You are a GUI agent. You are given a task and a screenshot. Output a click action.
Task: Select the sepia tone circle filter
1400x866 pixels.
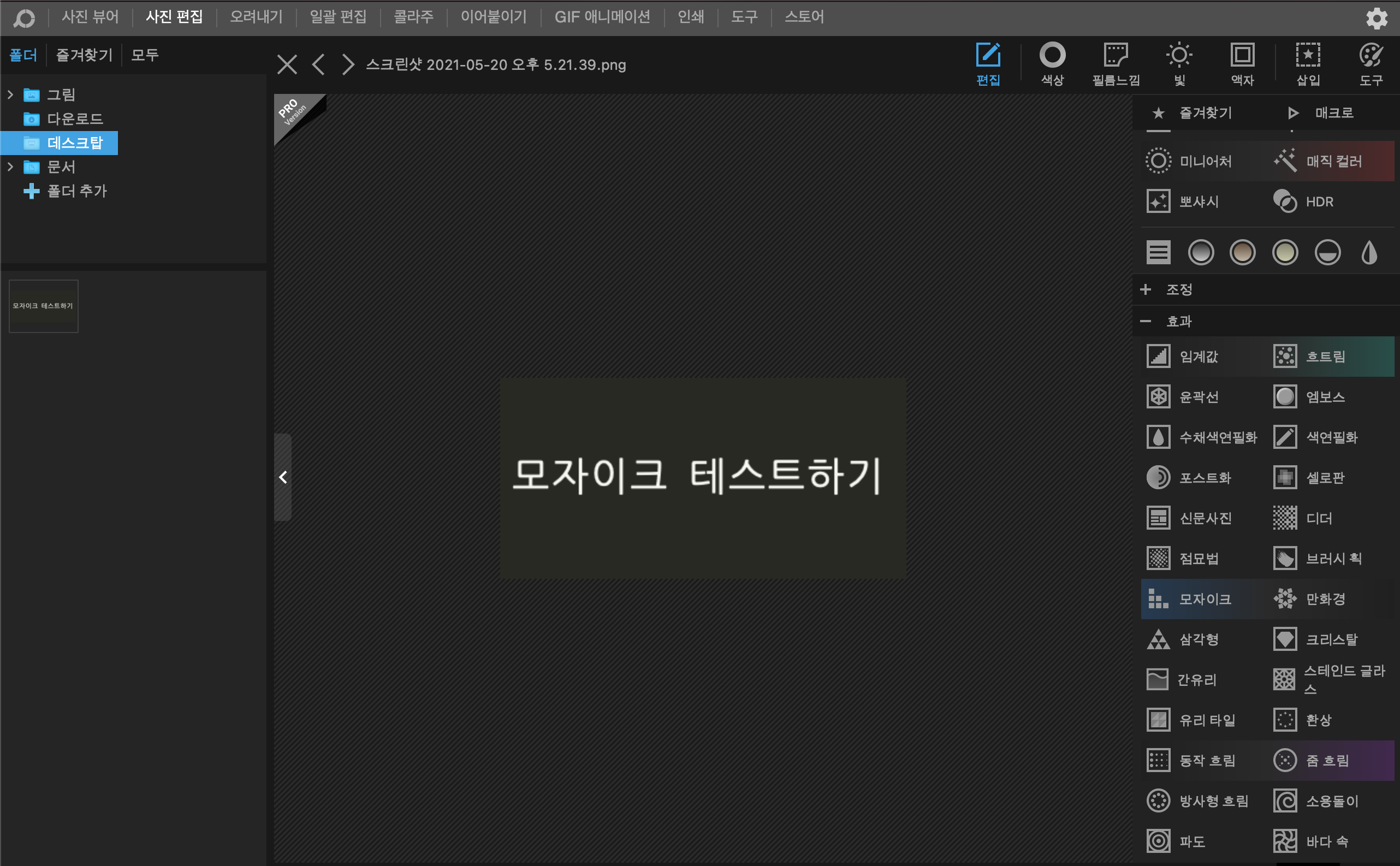point(1242,253)
